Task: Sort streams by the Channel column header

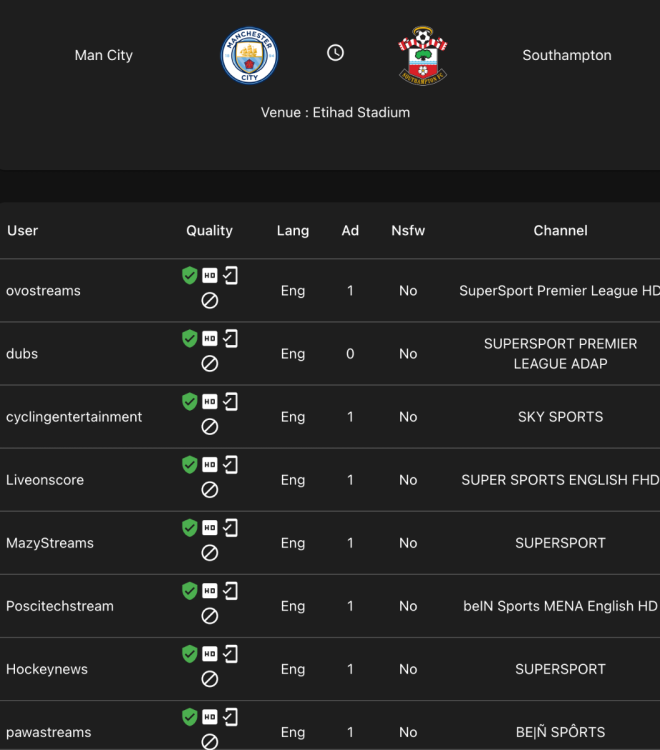Action: click(x=560, y=231)
